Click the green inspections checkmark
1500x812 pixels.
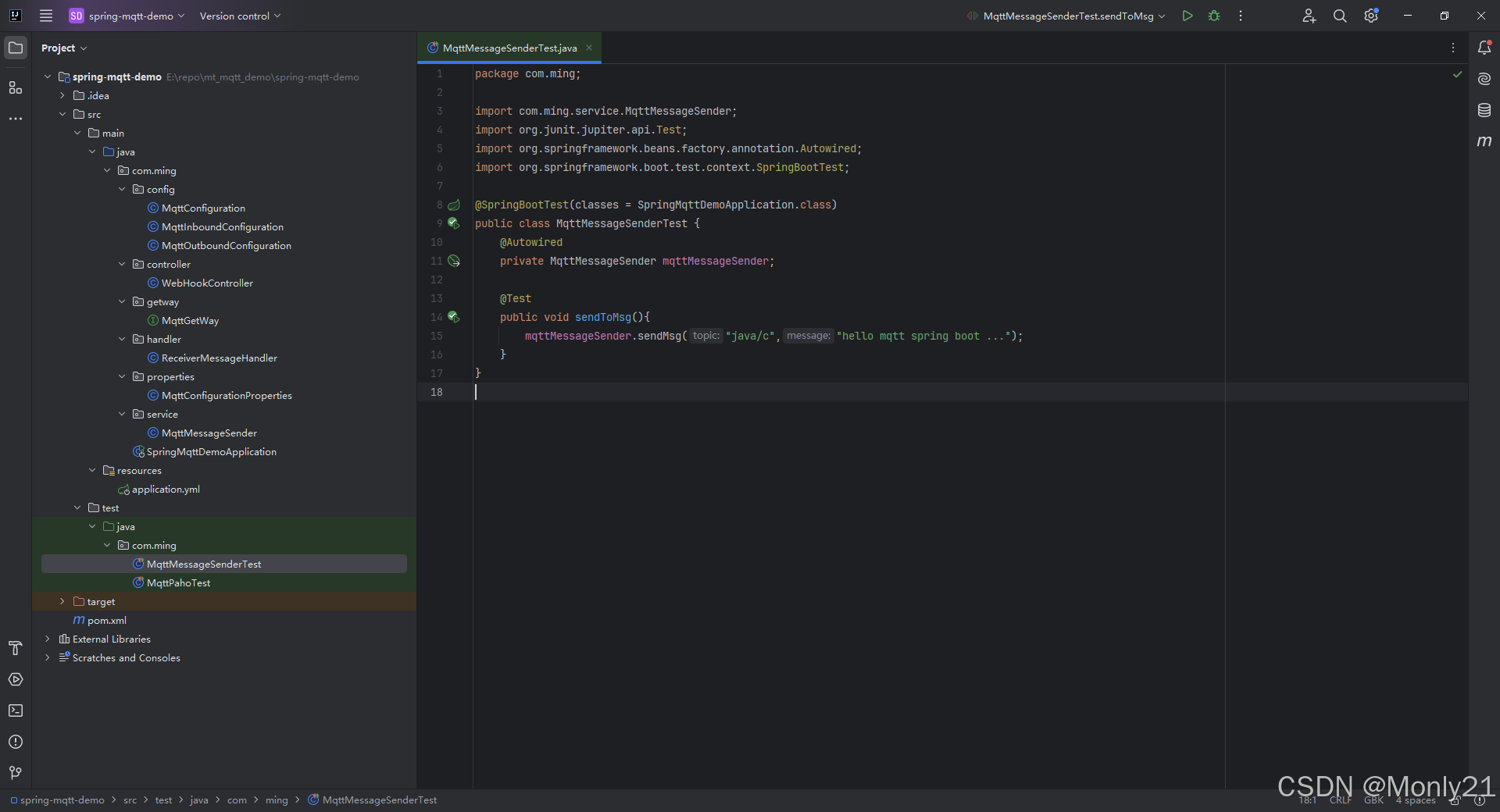1457,74
